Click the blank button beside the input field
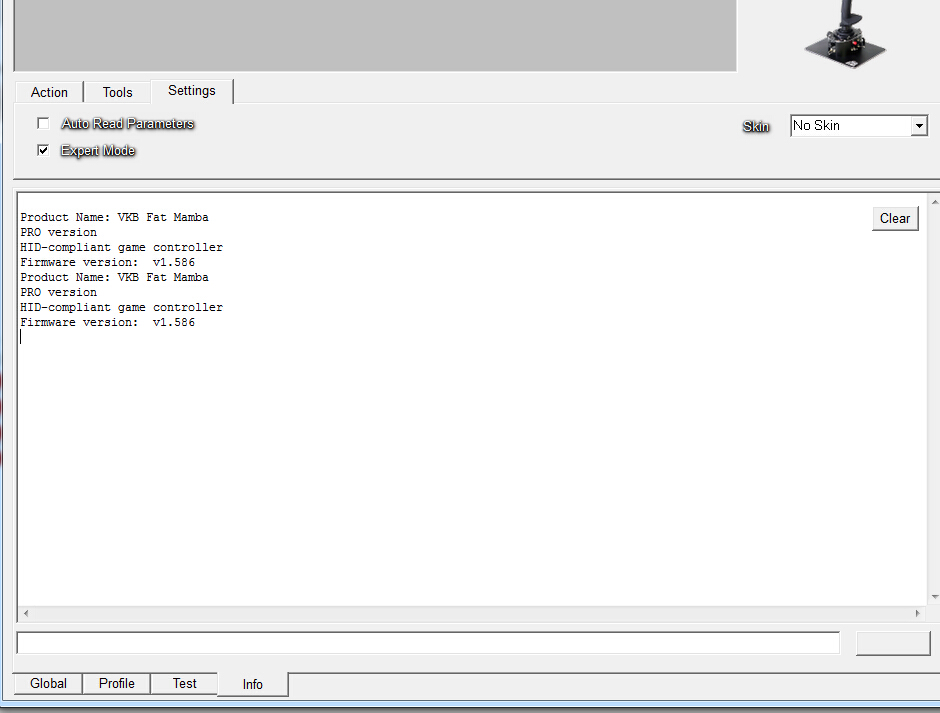Screen dimensions: 940x713 point(893,643)
